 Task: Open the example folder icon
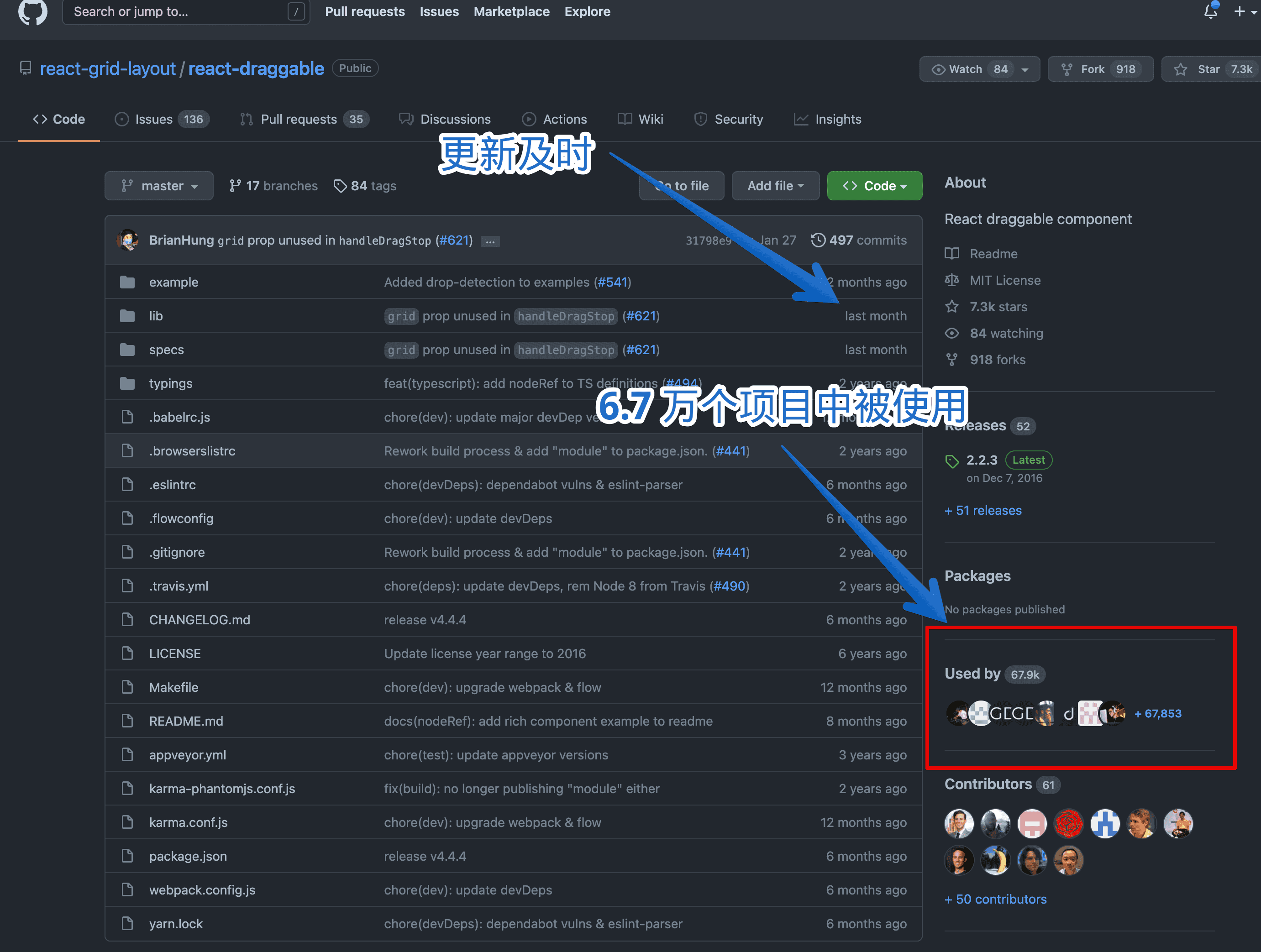(x=127, y=282)
